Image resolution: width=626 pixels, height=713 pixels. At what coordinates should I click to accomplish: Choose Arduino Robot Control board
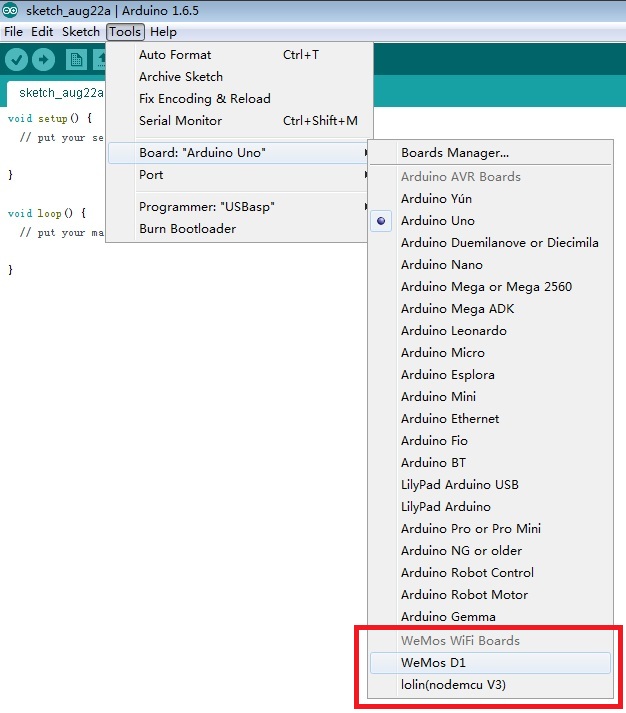click(x=490, y=572)
